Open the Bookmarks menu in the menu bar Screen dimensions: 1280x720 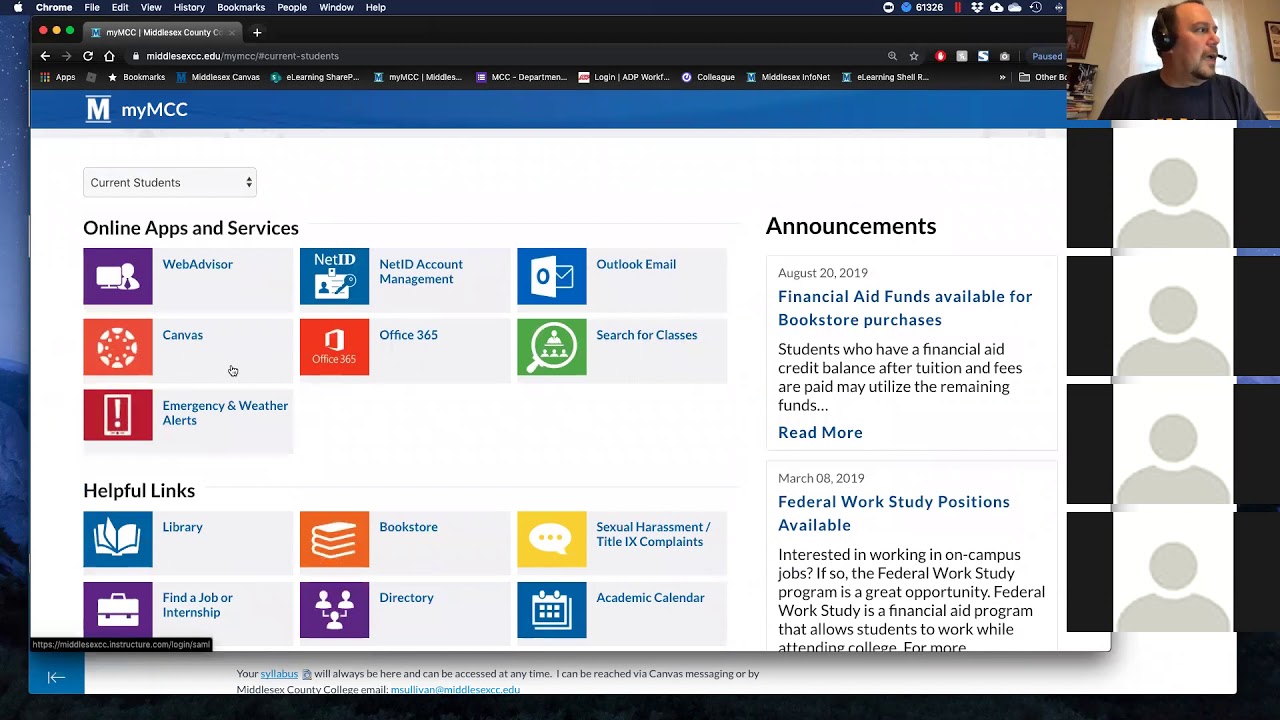pos(241,7)
